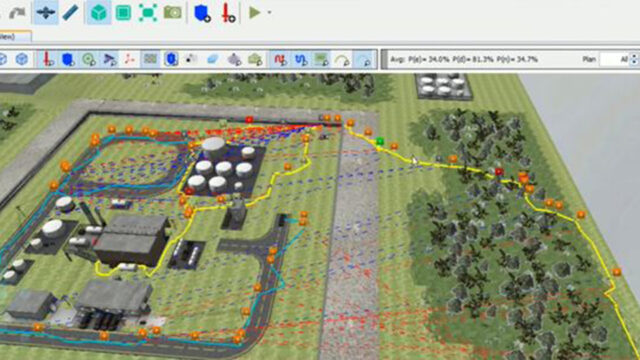This screenshot has height=360, width=640.
Task: Open the dropdown arrow beside the play button
Action: click(269, 13)
